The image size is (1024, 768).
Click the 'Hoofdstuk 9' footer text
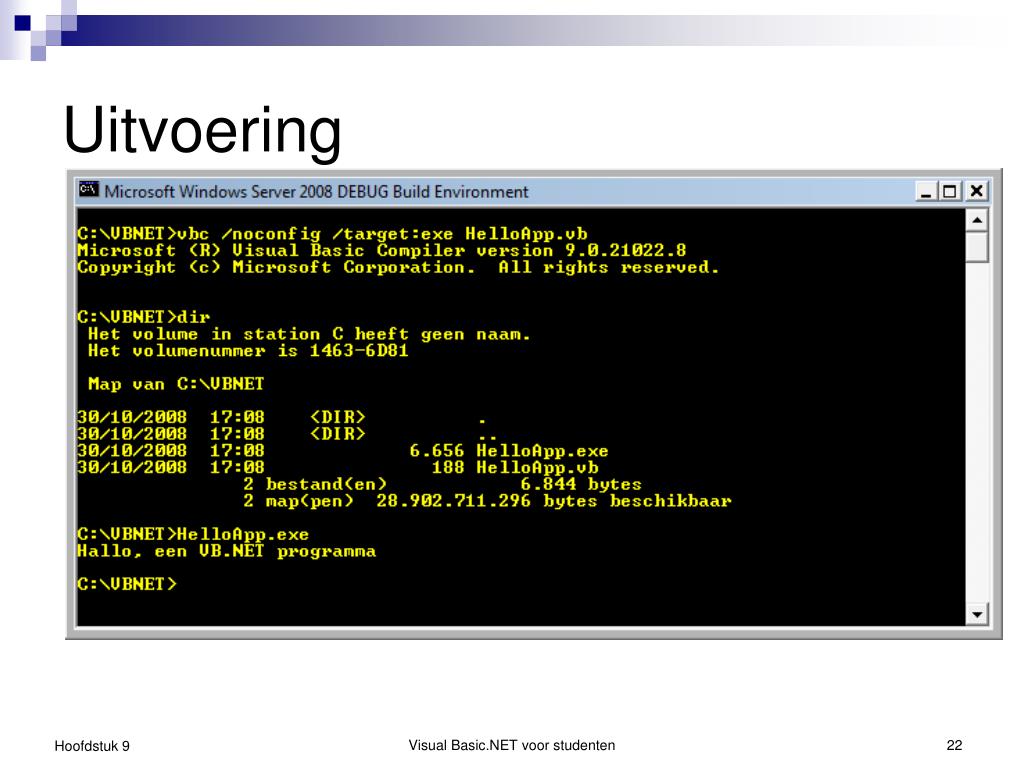click(x=92, y=746)
